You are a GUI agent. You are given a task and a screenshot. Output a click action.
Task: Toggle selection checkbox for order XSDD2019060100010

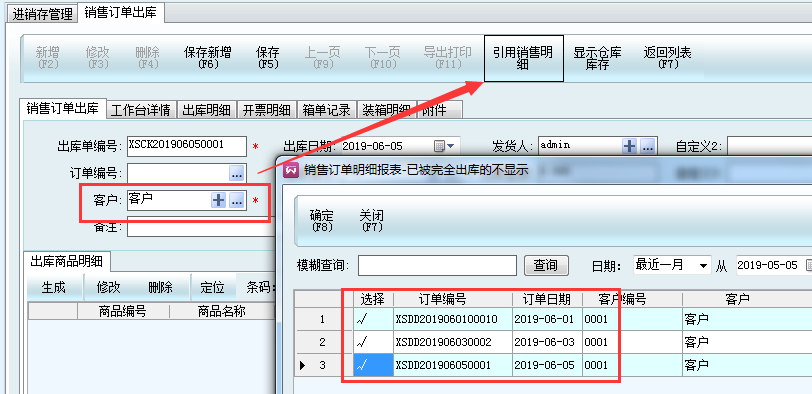(373, 319)
